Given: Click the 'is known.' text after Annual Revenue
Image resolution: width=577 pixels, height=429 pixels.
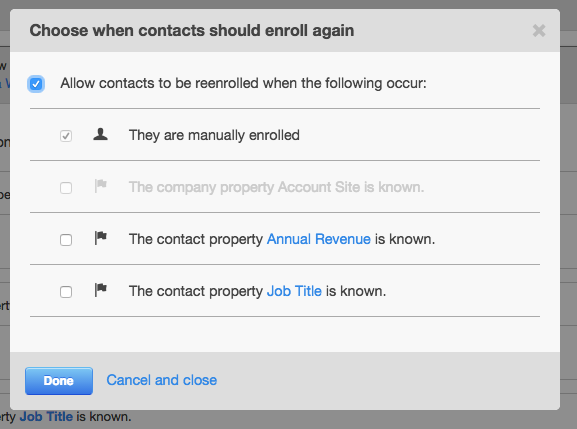Looking at the screenshot, I should [x=405, y=239].
